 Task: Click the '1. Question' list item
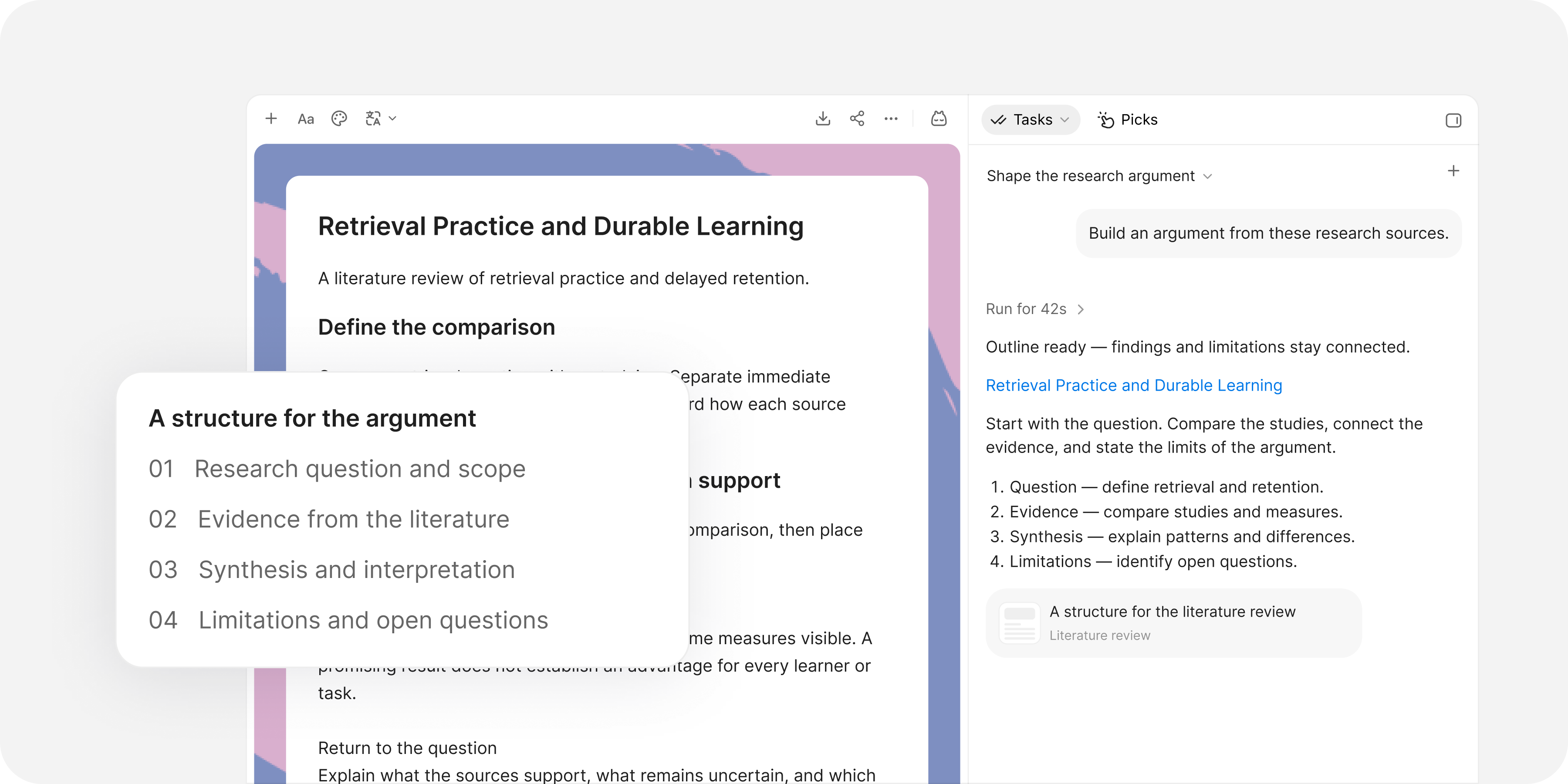[1156, 487]
